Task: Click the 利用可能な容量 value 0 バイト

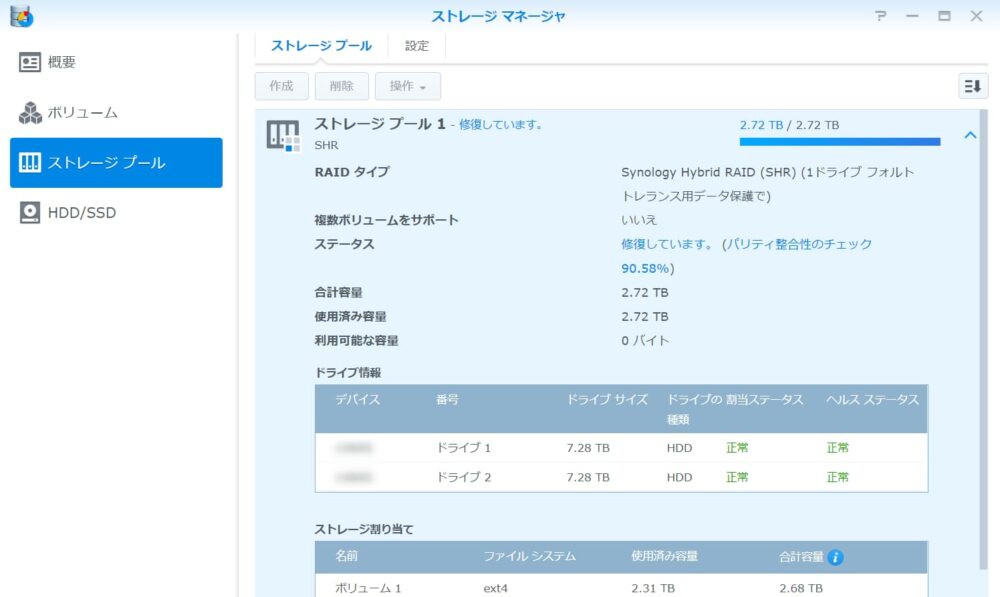Action: [x=645, y=341]
